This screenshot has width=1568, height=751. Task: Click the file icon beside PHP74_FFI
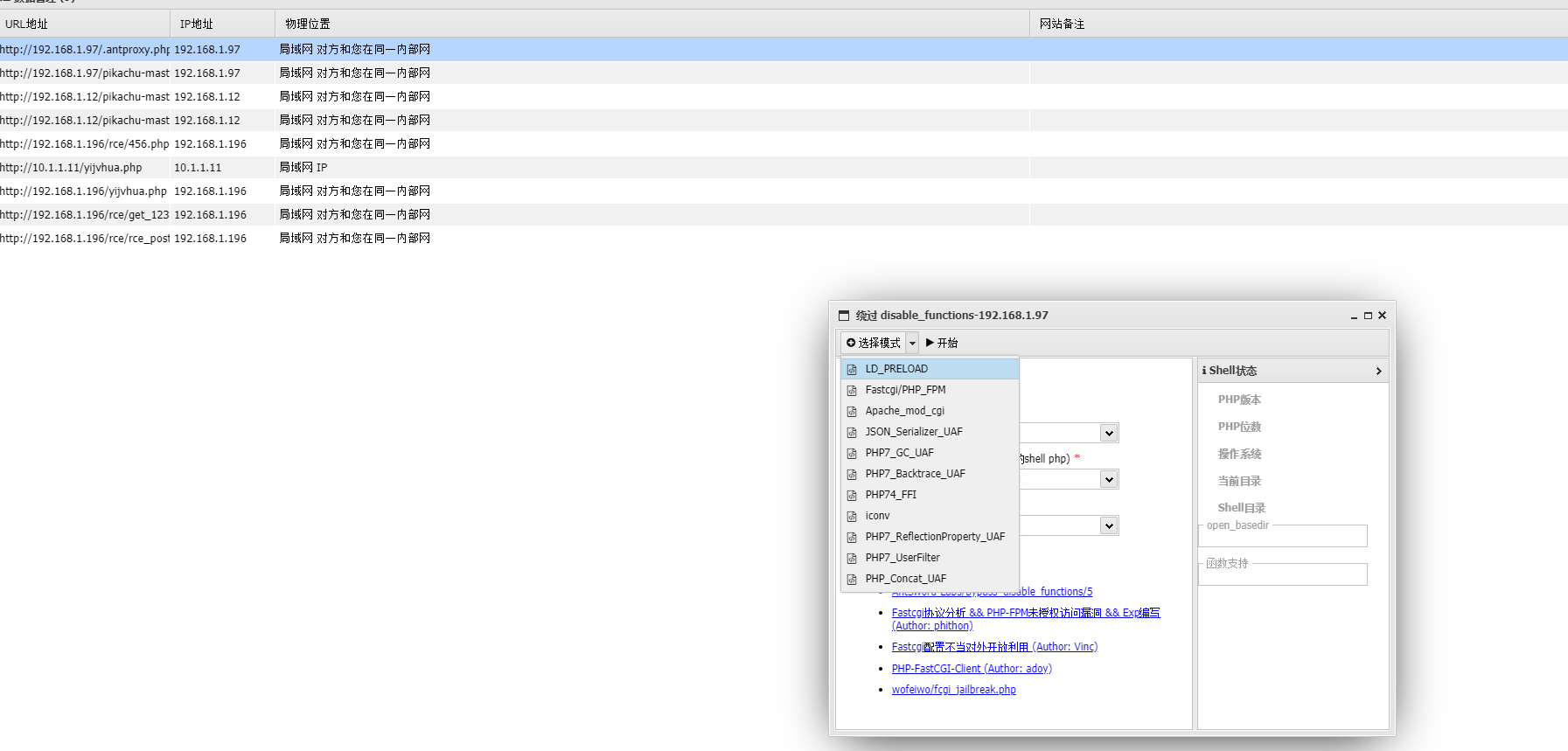(852, 495)
